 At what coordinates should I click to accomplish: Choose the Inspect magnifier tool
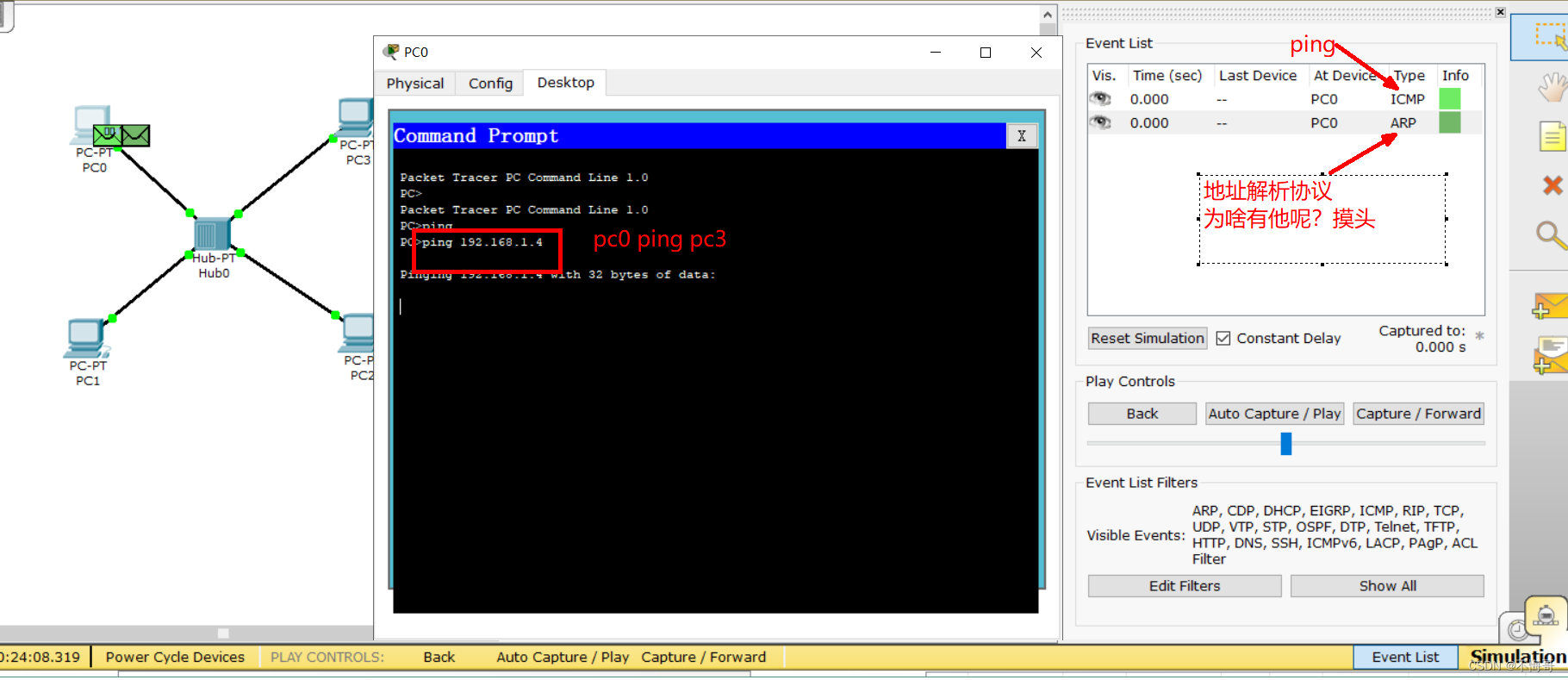point(1551,234)
